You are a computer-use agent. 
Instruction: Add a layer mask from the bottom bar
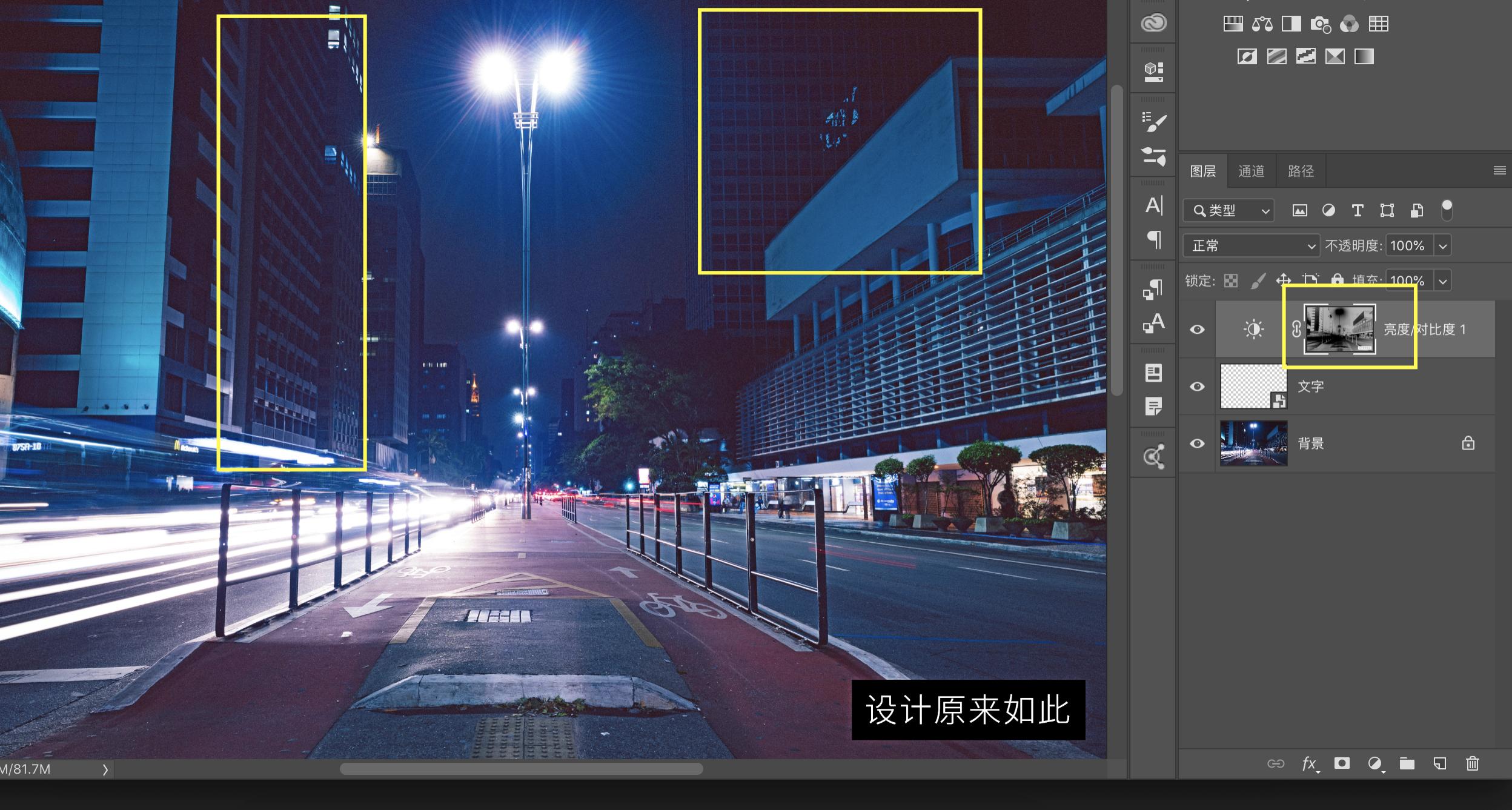pos(1342,763)
